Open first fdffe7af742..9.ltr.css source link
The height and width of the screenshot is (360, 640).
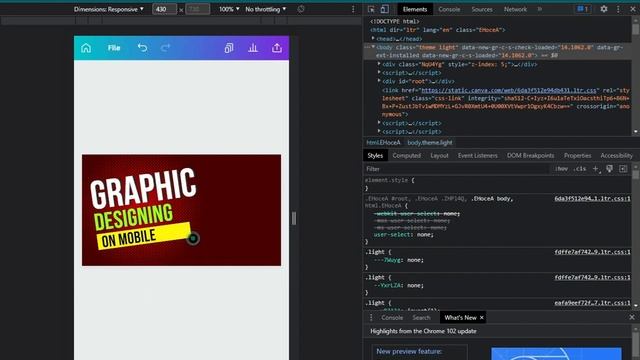tap(592, 252)
